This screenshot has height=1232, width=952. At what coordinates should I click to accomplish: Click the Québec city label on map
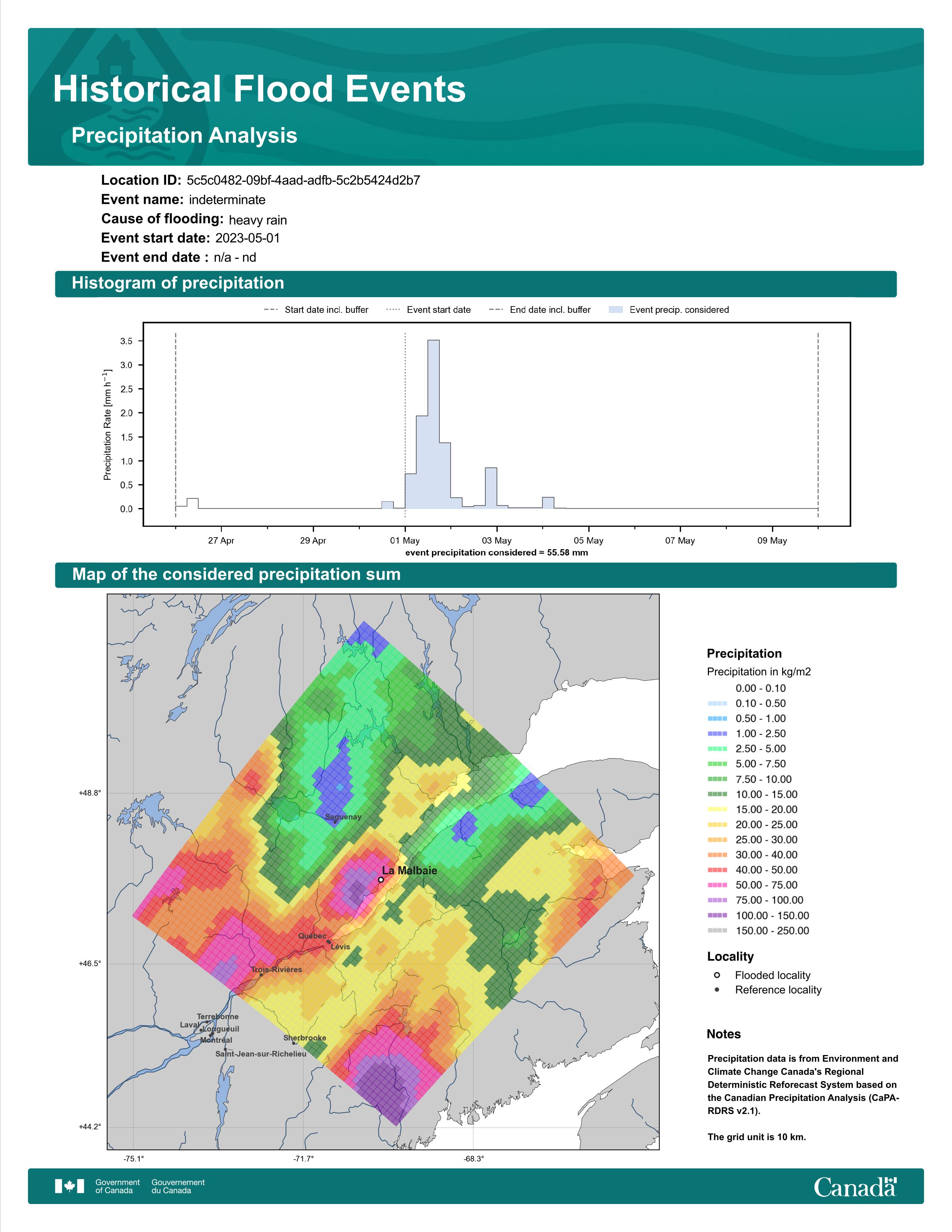[312, 936]
